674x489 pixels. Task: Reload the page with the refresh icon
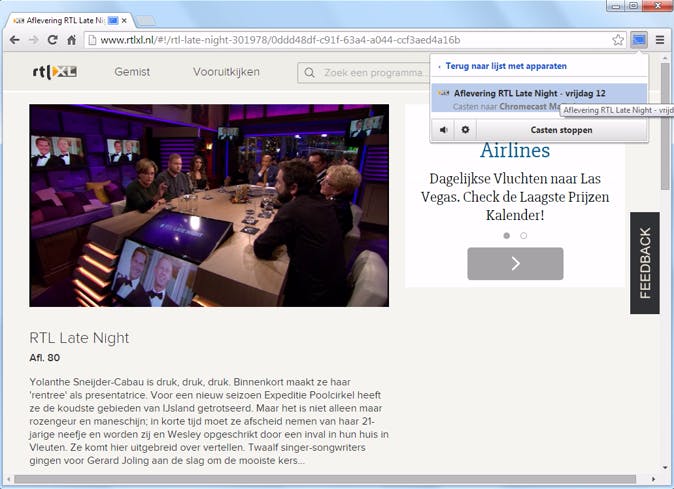click(52, 40)
